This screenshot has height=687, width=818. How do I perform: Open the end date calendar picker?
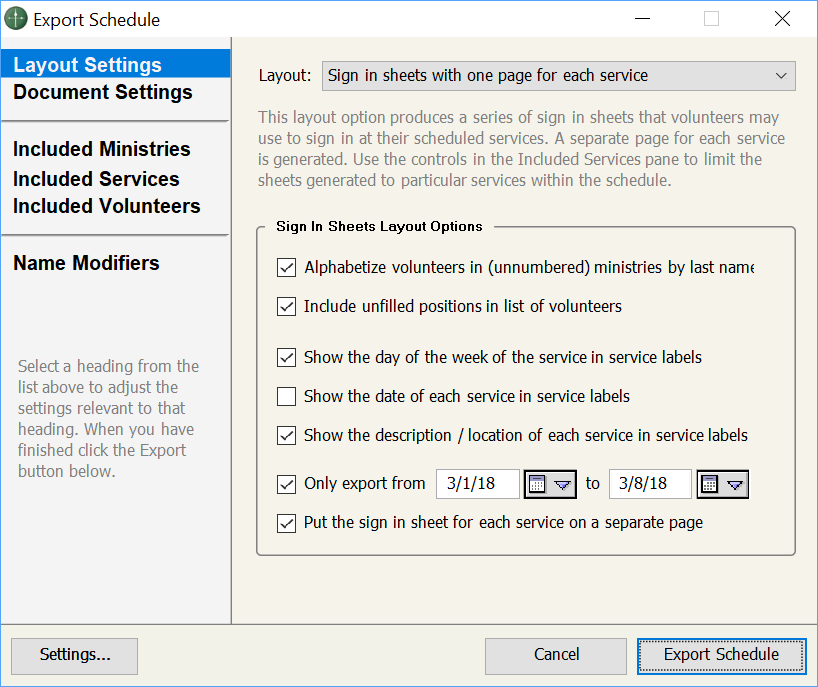tap(722, 484)
